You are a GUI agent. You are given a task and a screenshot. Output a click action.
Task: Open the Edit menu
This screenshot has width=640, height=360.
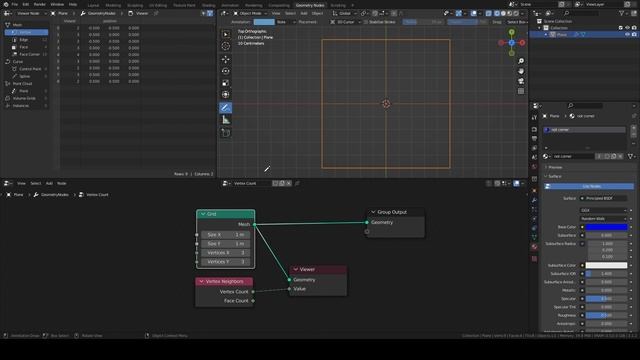click(x=26, y=4)
